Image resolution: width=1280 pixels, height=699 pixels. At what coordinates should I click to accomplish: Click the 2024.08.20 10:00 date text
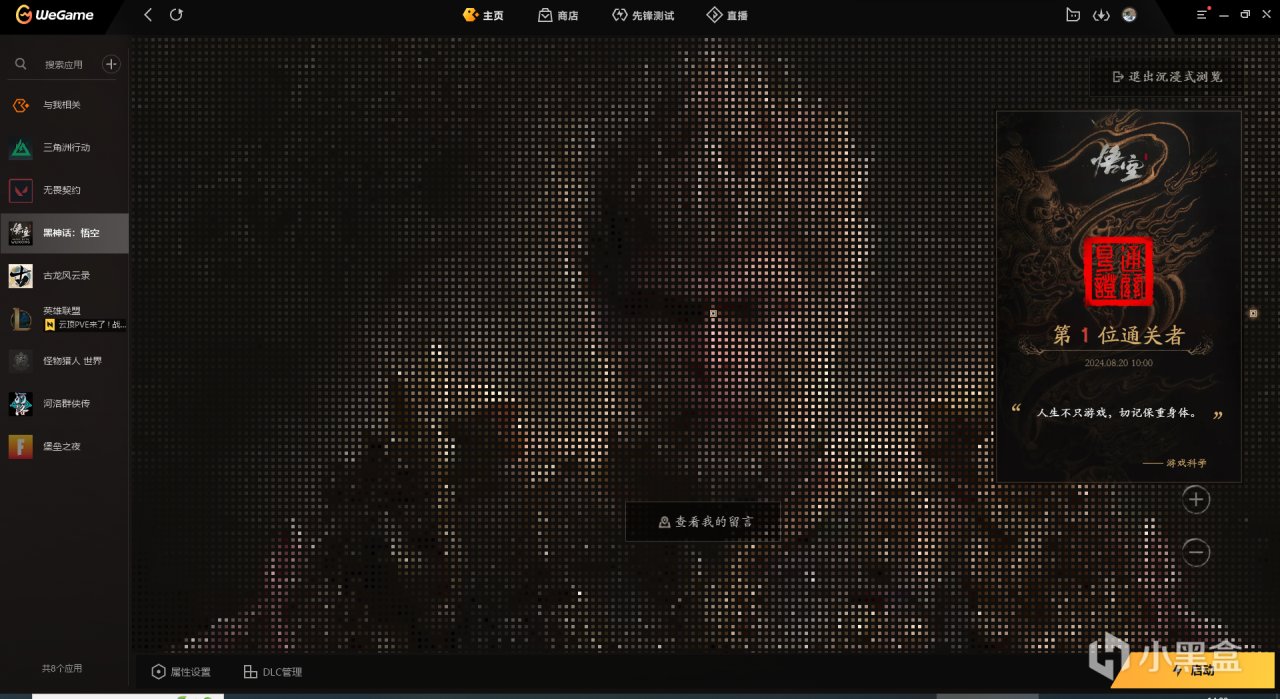click(1118, 363)
